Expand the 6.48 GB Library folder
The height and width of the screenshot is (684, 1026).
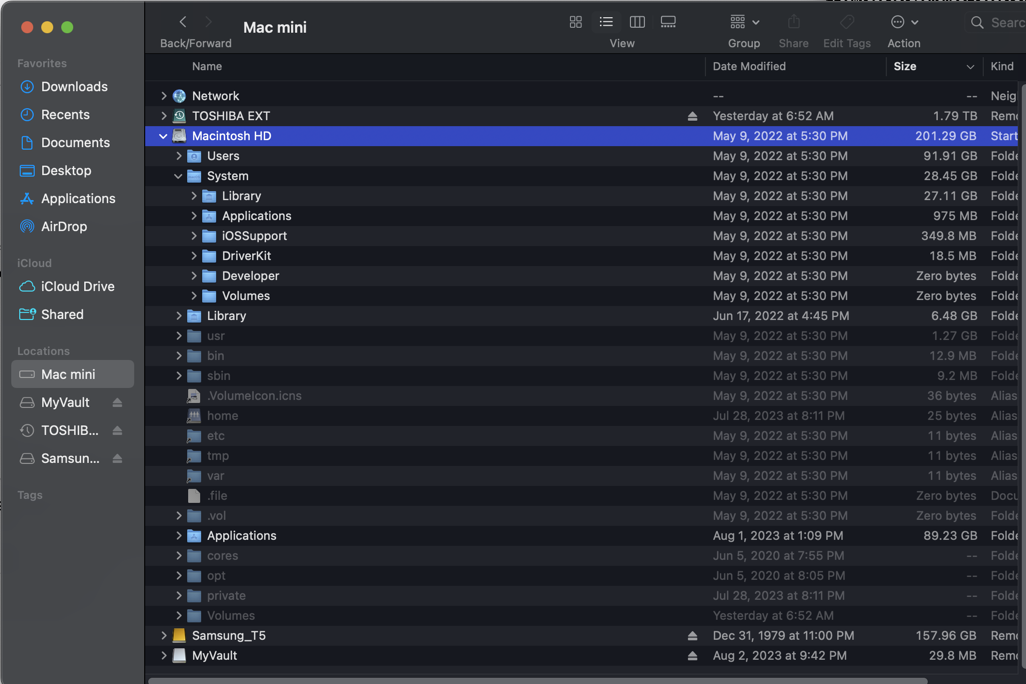179,316
